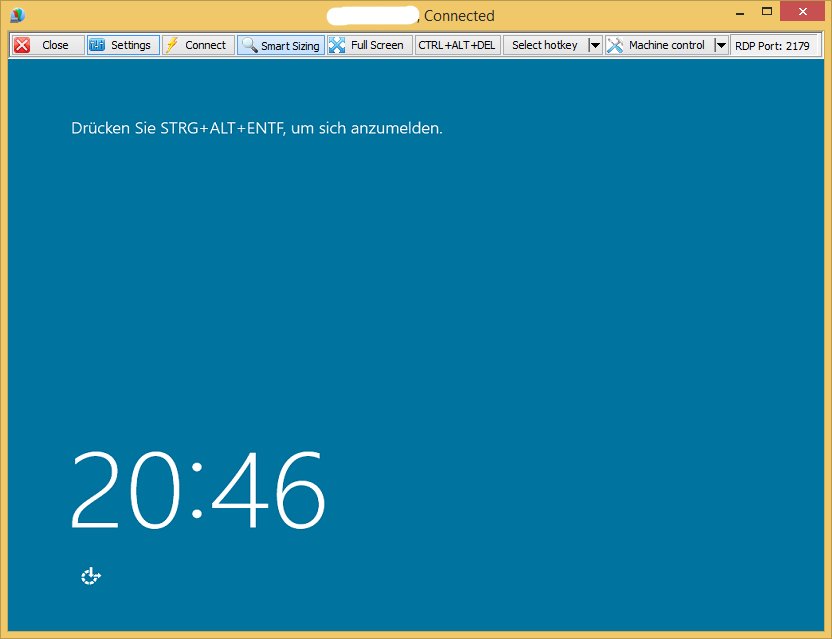Screen dimensions: 832x639
Task: Click the application icon in the title bar
Action: pos(17,15)
